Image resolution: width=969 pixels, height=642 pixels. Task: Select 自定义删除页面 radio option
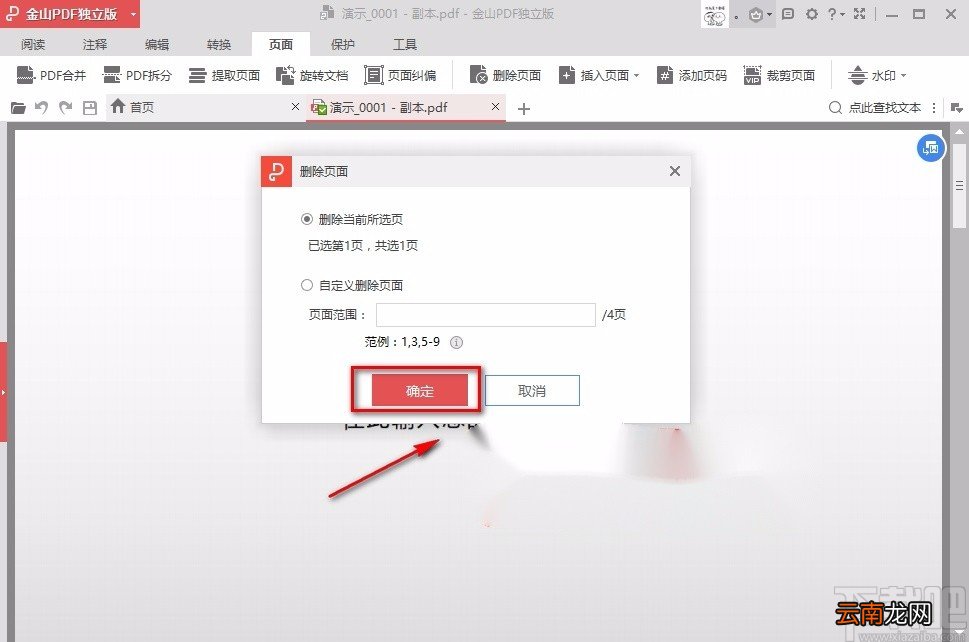(307, 285)
